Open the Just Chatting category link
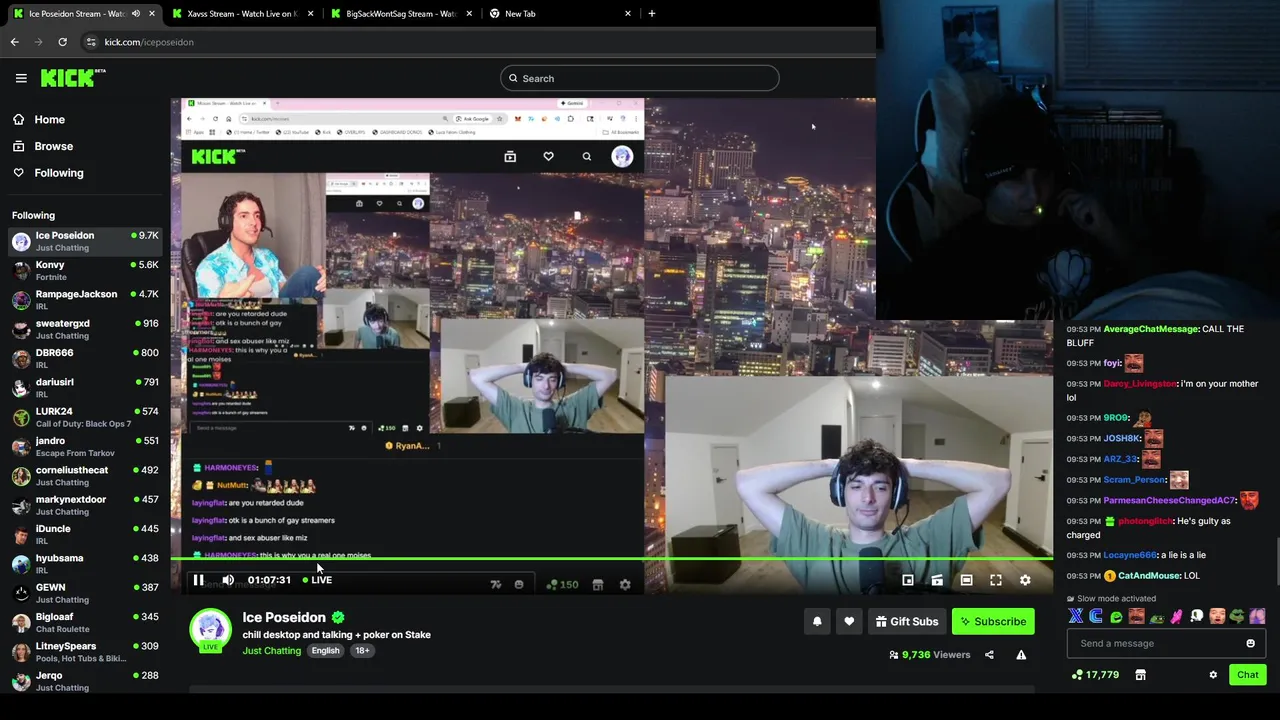The width and height of the screenshot is (1280, 720). 271,651
